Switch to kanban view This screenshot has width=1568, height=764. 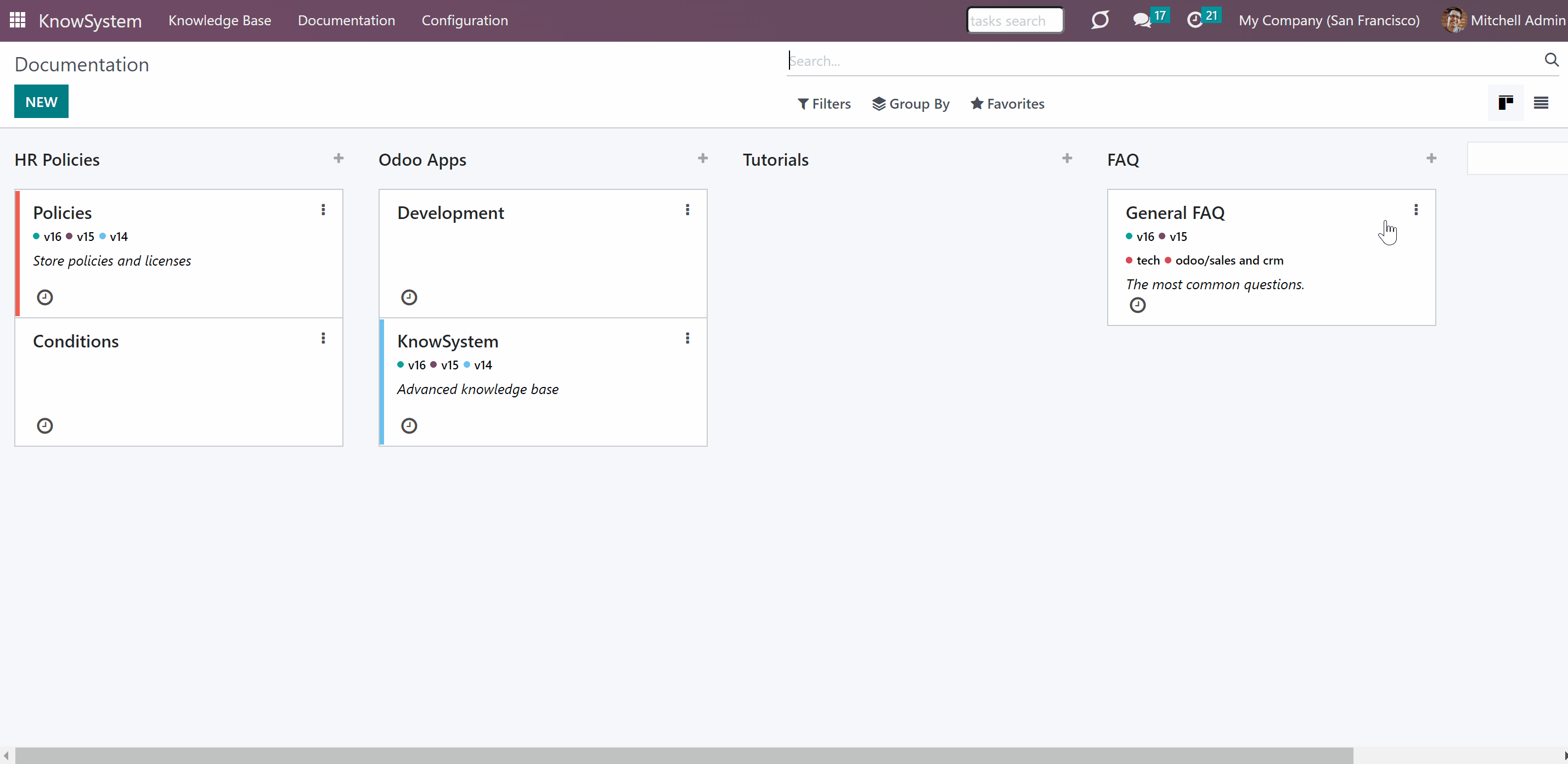click(1505, 103)
